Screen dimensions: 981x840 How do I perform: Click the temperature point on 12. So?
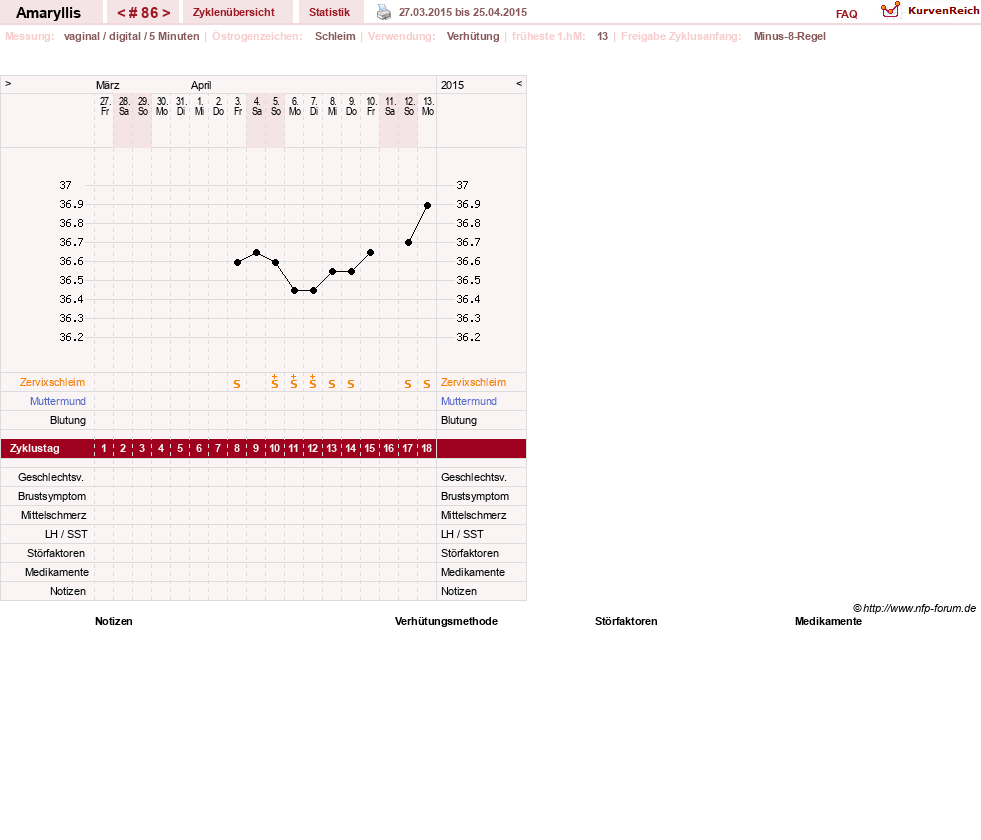(x=409, y=243)
